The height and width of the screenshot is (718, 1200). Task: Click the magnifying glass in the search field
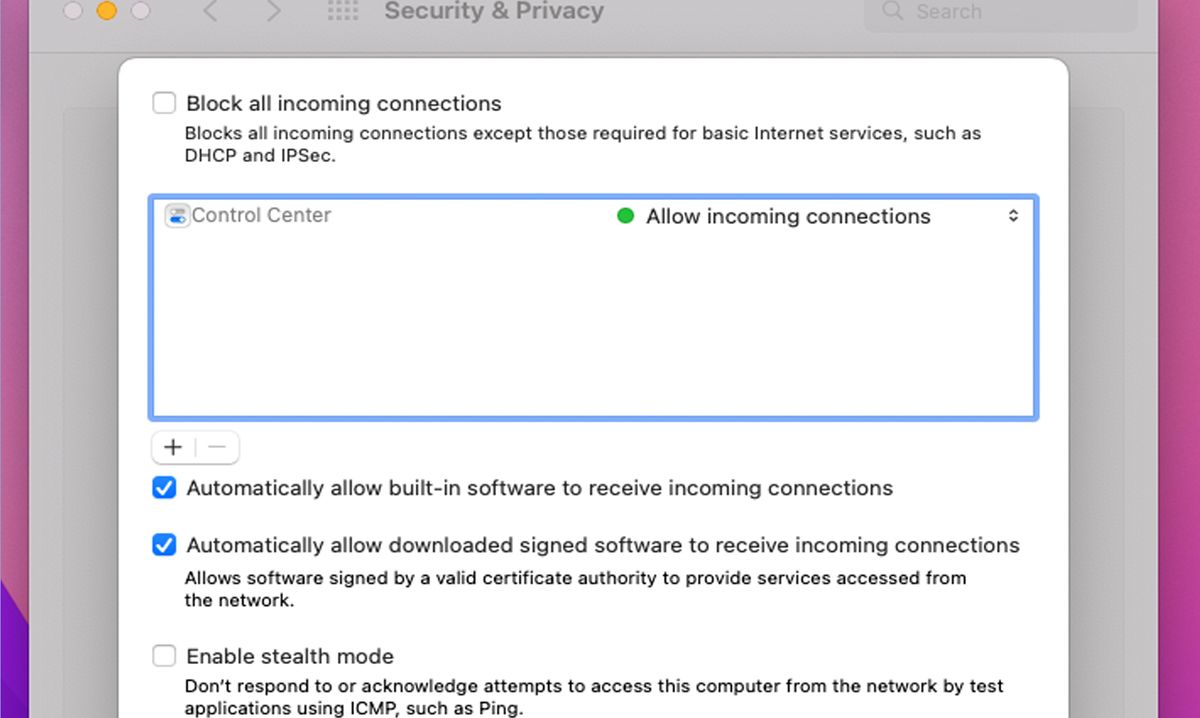pos(890,12)
